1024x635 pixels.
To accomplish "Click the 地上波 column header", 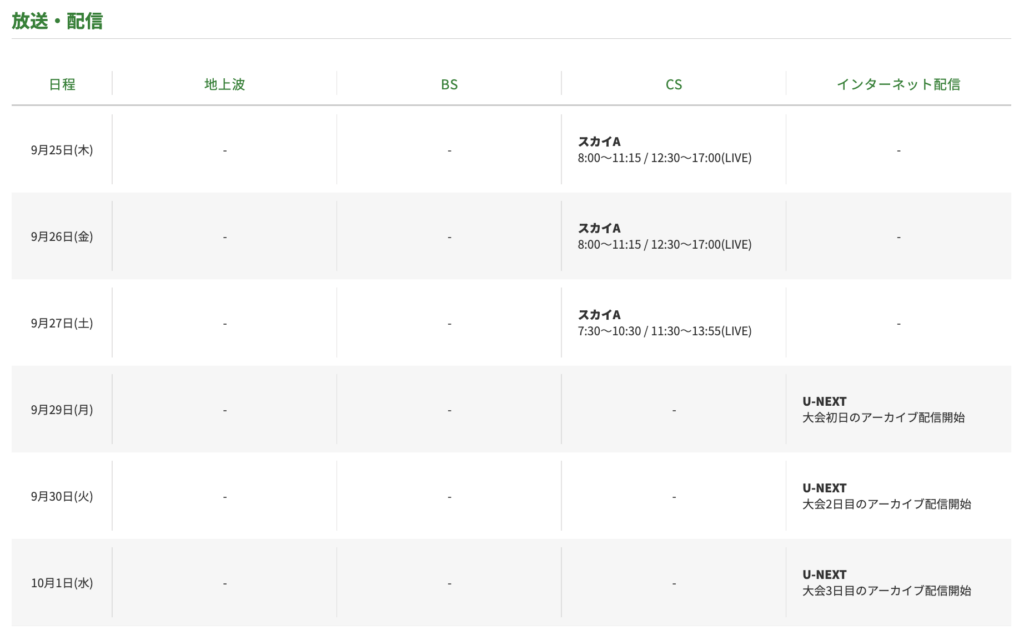I will click(224, 84).
